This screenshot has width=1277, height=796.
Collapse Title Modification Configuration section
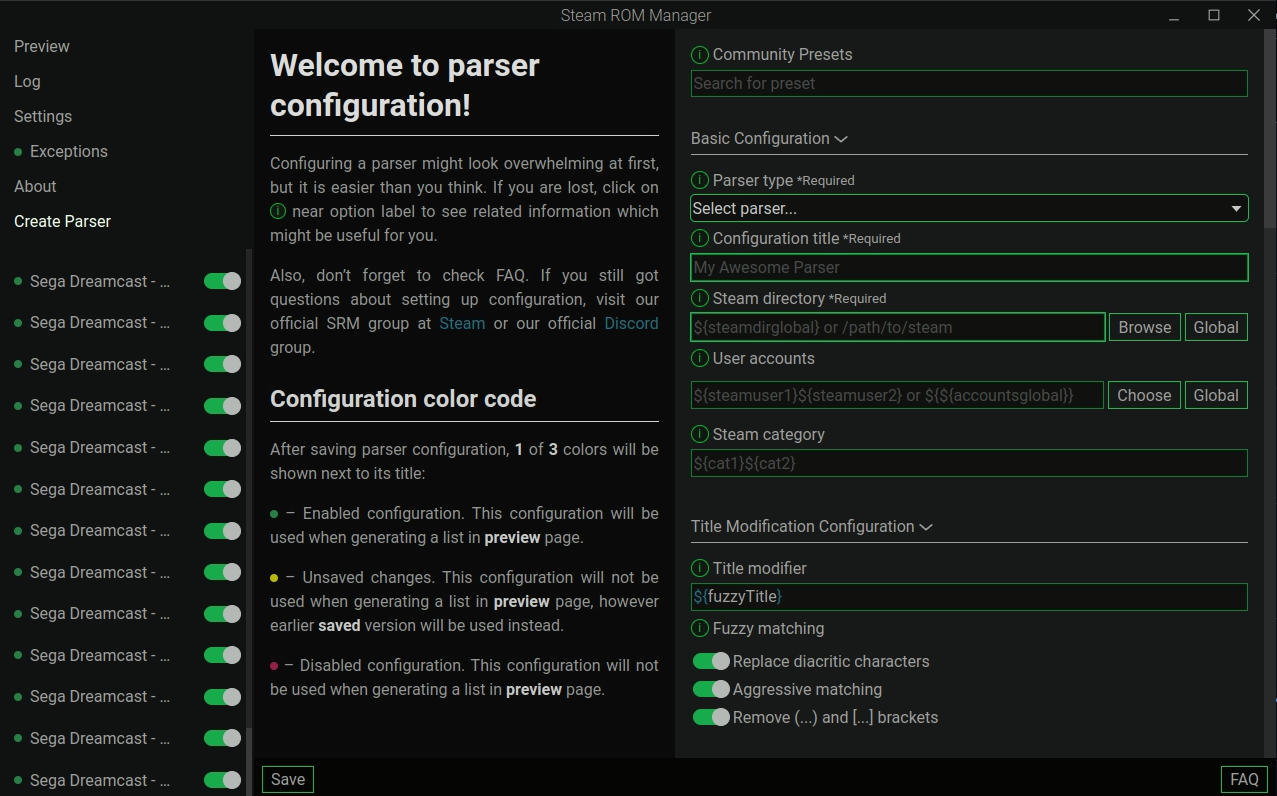point(811,527)
